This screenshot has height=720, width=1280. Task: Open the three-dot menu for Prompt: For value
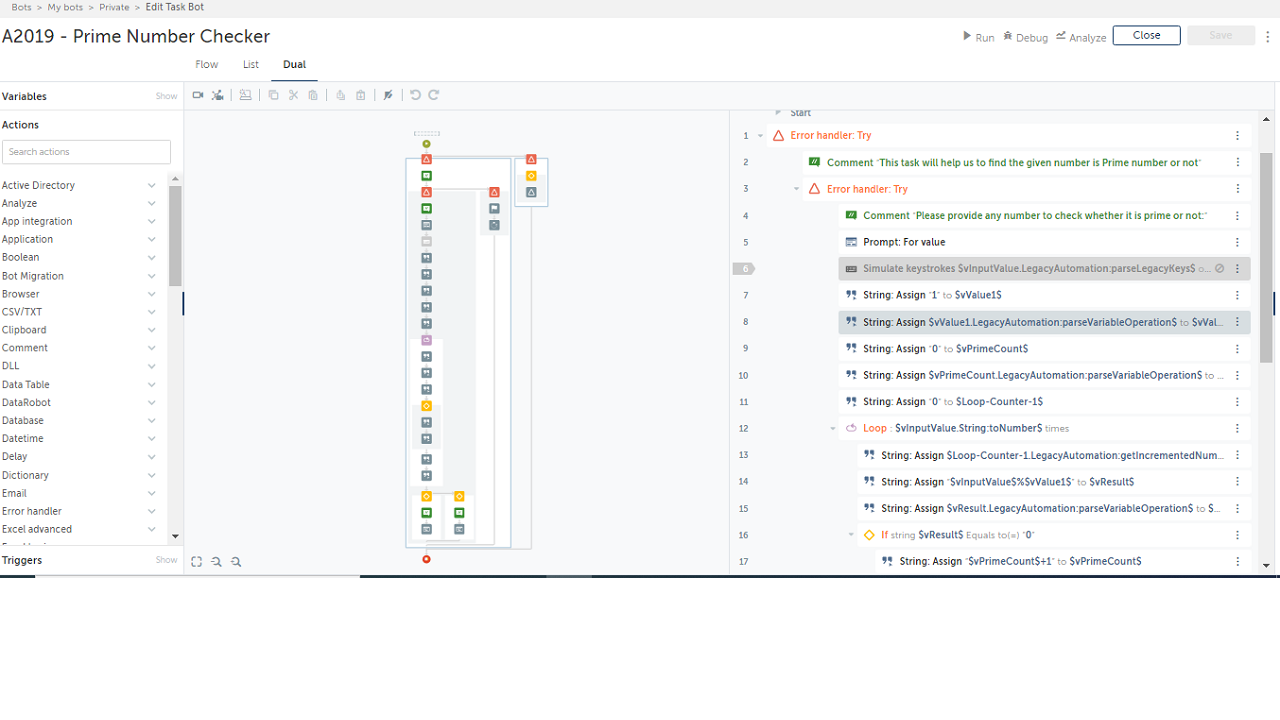[1237, 242]
